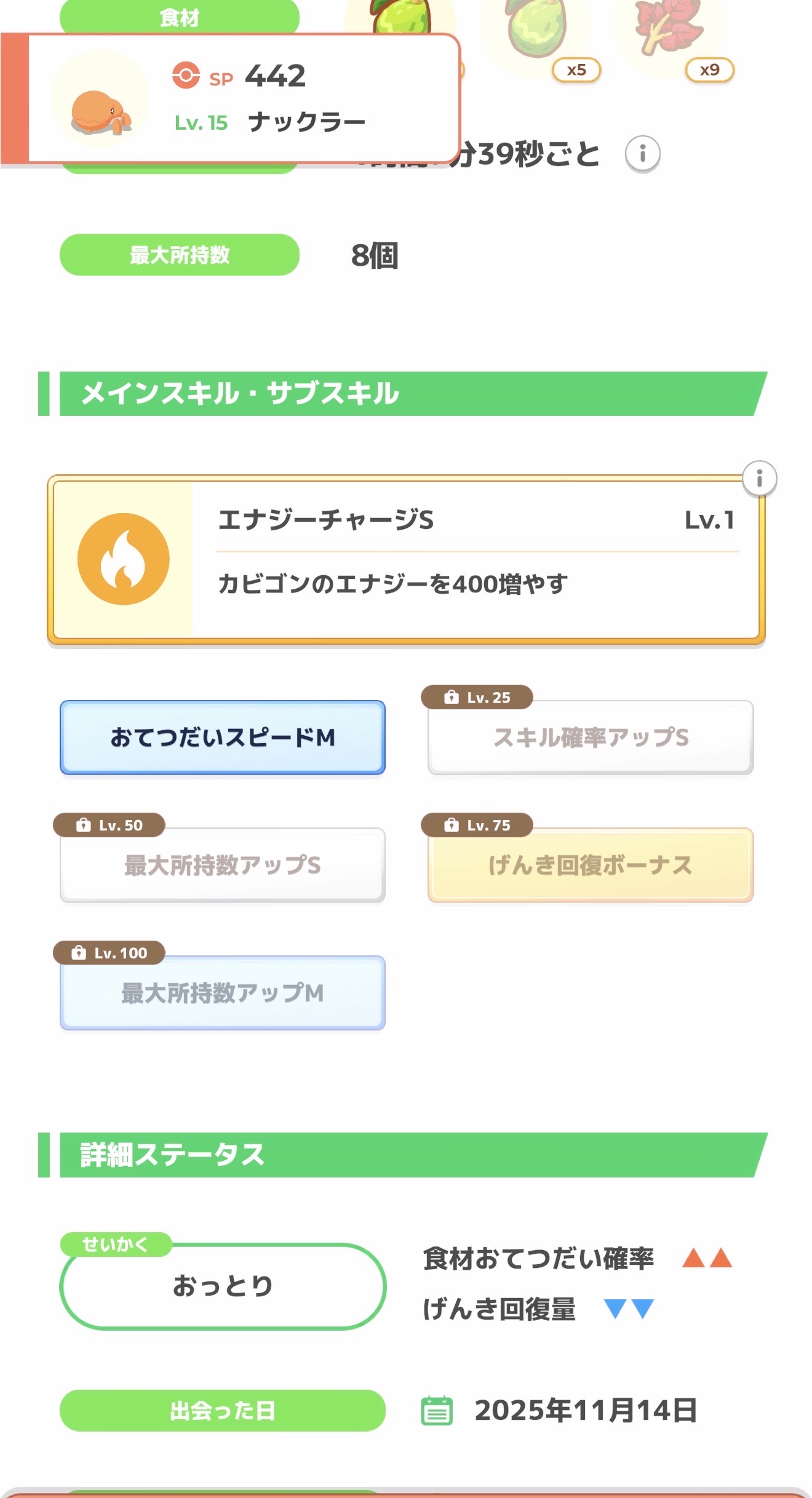Open the main skill info icon

(759, 478)
